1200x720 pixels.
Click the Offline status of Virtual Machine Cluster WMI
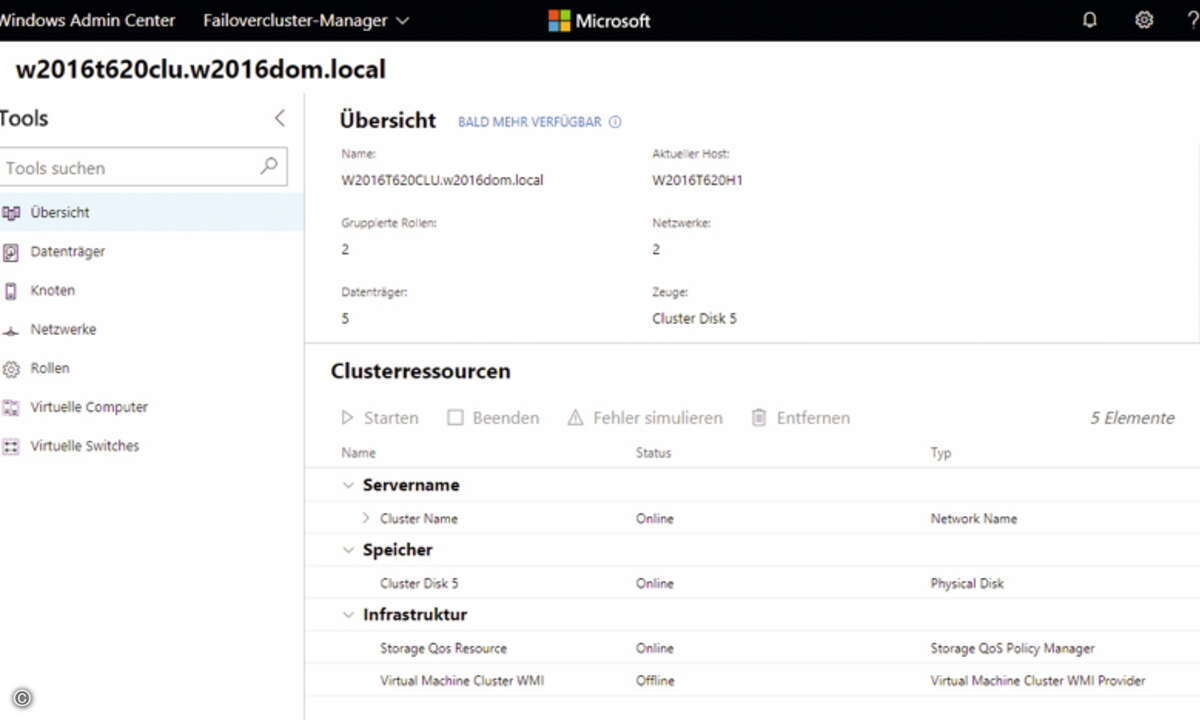(x=655, y=680)
